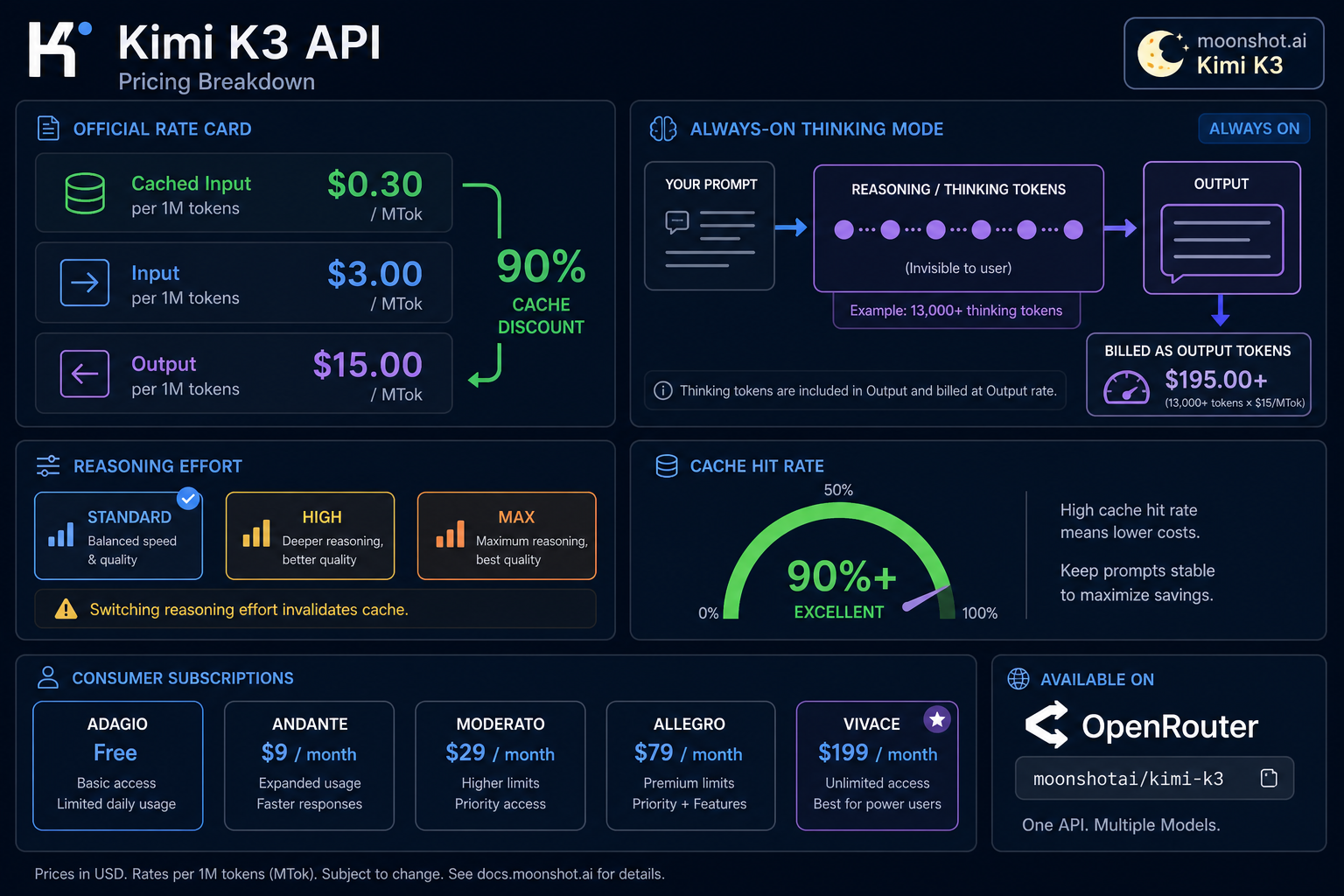This screenshot has width=1344, height=896.
Task: Click the speedometer icon near $195.00+
Action: [x=1126, y=387]
